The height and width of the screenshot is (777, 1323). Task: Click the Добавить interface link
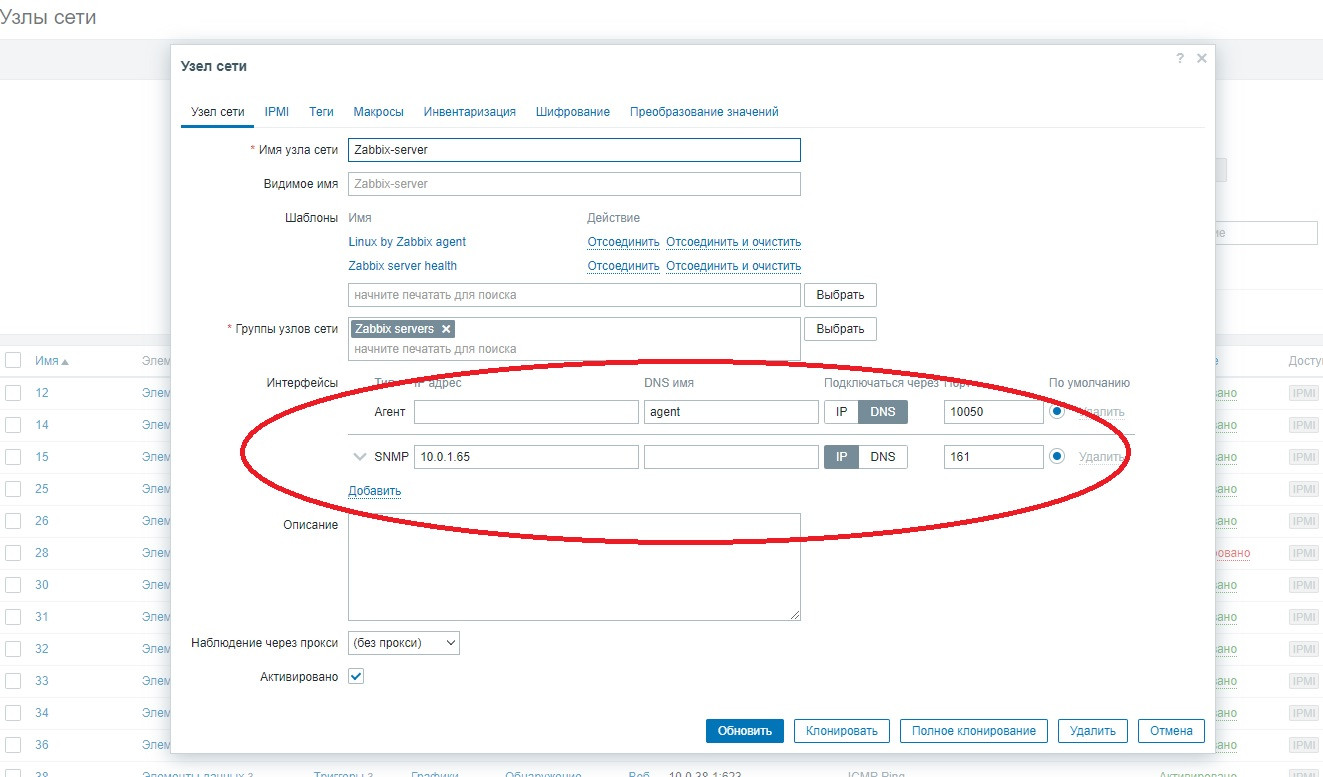click(374, 491)
